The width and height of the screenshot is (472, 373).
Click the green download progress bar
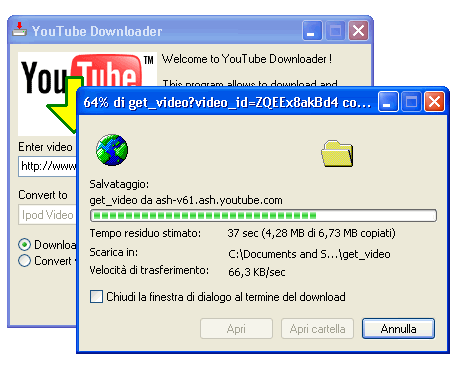pyautogui.click(x=263, y=216)
